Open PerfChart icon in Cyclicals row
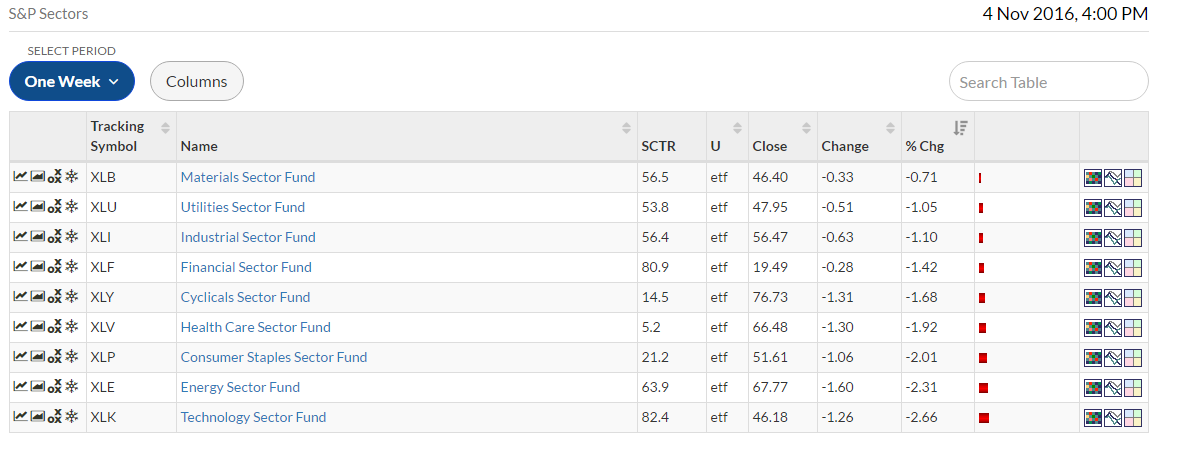1180x451 pixels. coord(1113,298)
